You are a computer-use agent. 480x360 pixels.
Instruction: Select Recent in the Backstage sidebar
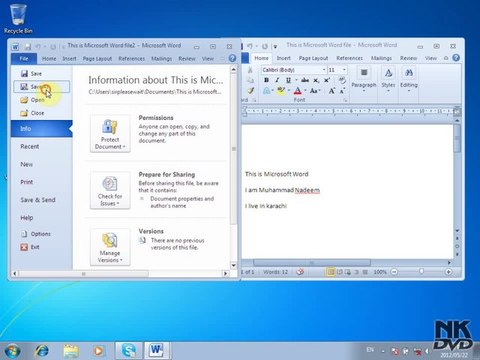(30, 146)
